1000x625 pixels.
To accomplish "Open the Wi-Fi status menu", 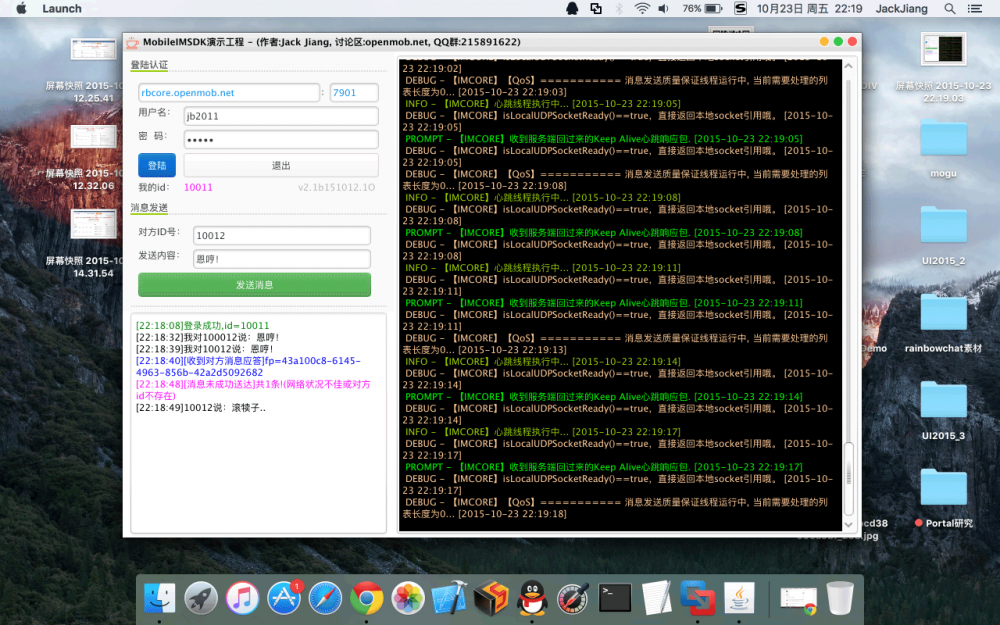I will click(x=641, y=8).
